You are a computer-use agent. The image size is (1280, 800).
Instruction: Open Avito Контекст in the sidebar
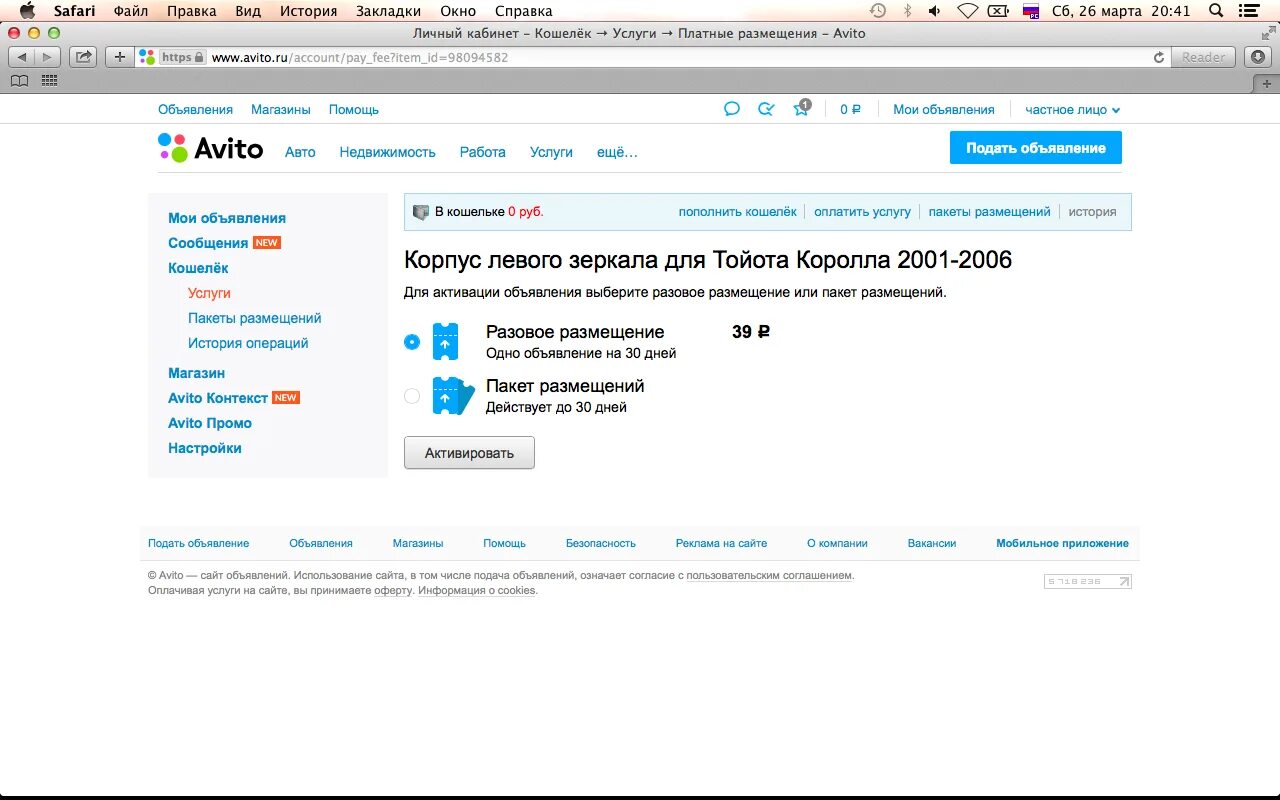[218, 398]
